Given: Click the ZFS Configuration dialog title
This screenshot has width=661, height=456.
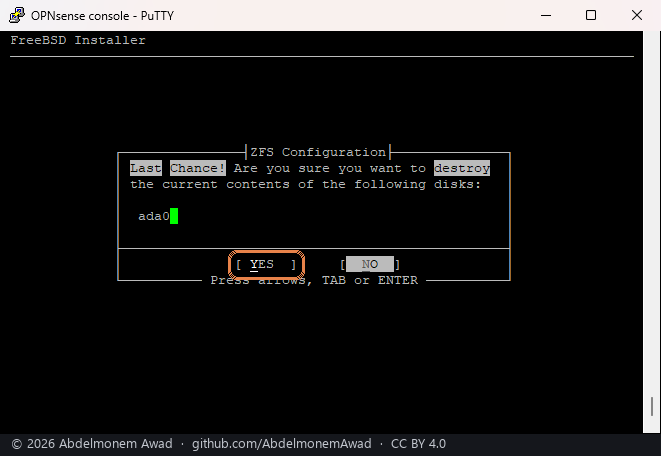Looking at the screenshot, I should (x=318, y=152).
